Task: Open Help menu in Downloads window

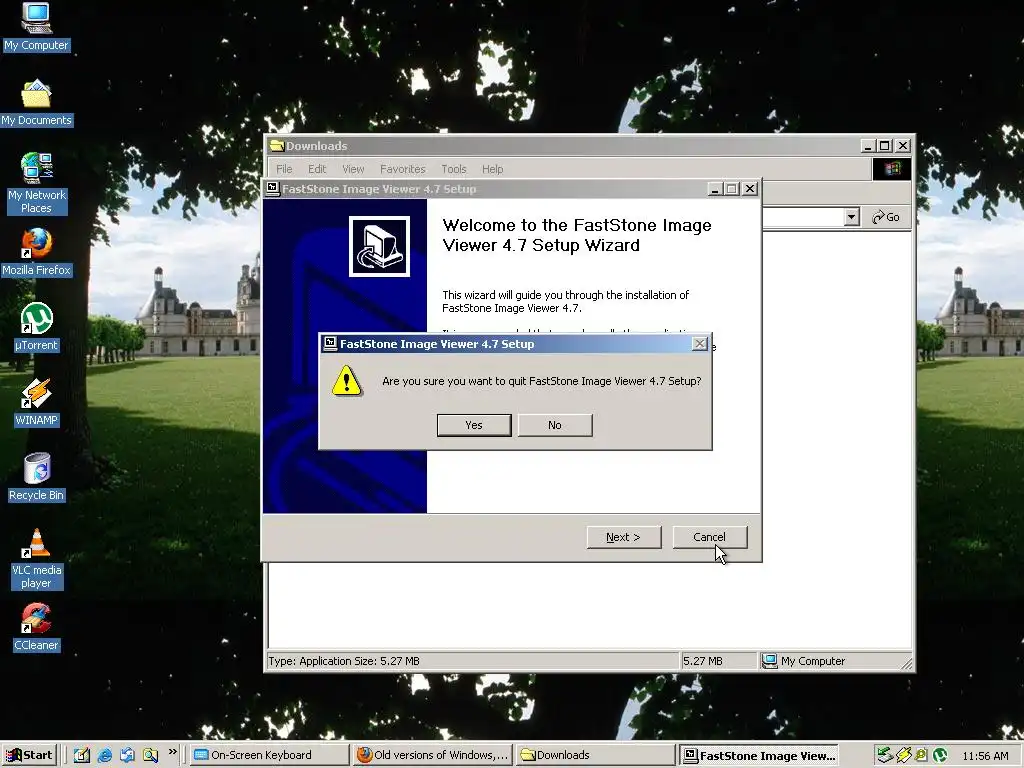Action: [x=492, y=169]
